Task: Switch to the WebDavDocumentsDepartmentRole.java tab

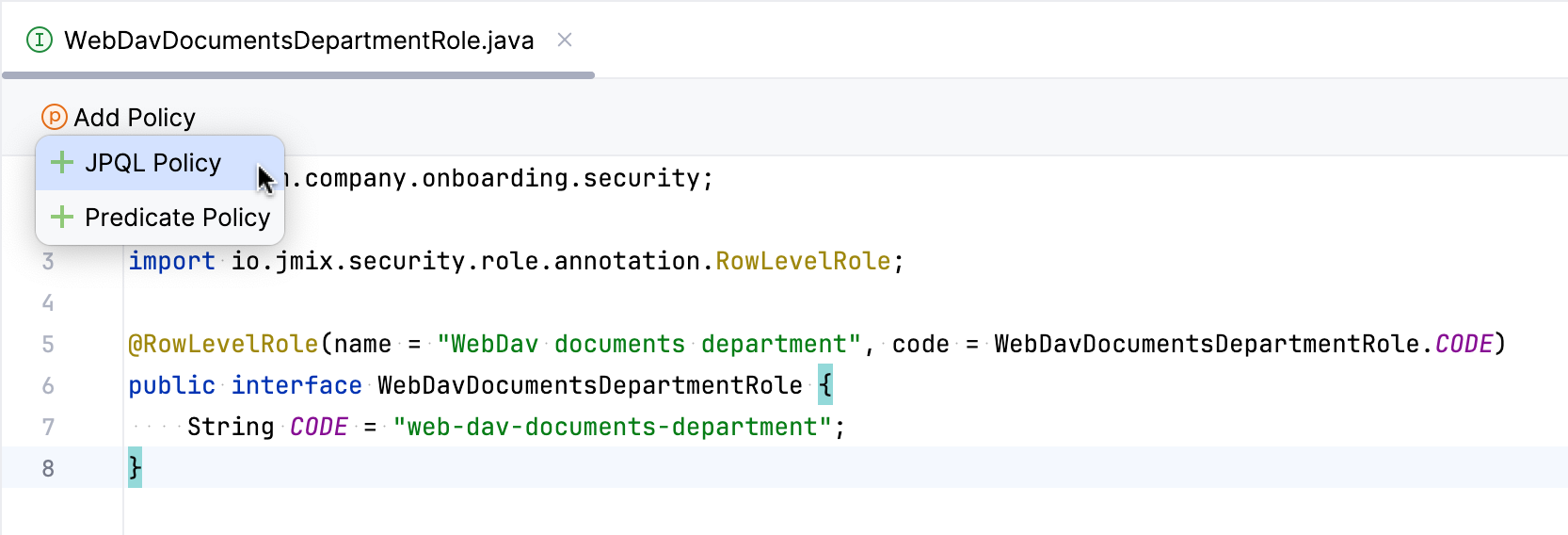Action: pos(298,41)
